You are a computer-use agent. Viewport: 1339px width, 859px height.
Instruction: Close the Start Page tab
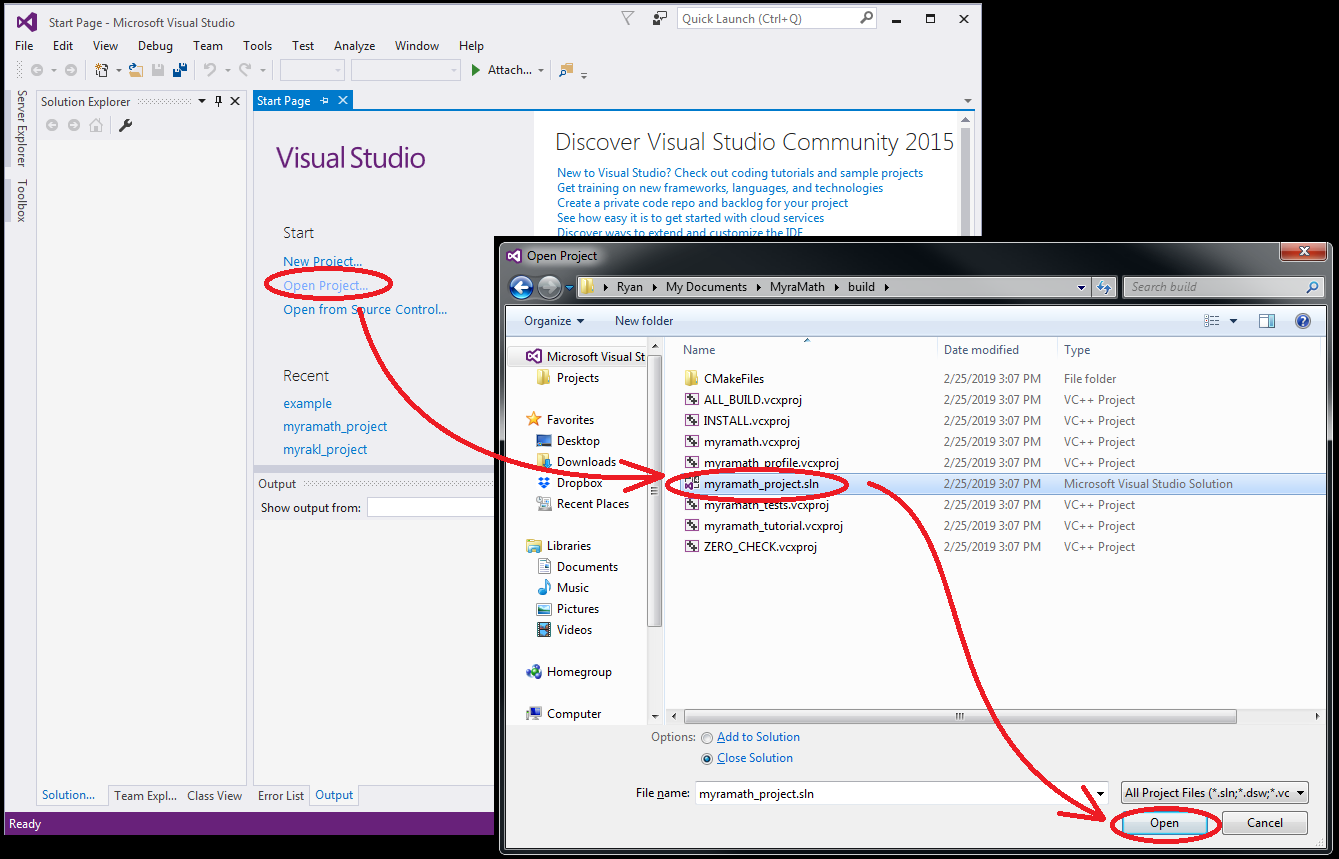[x=343, y=101]
